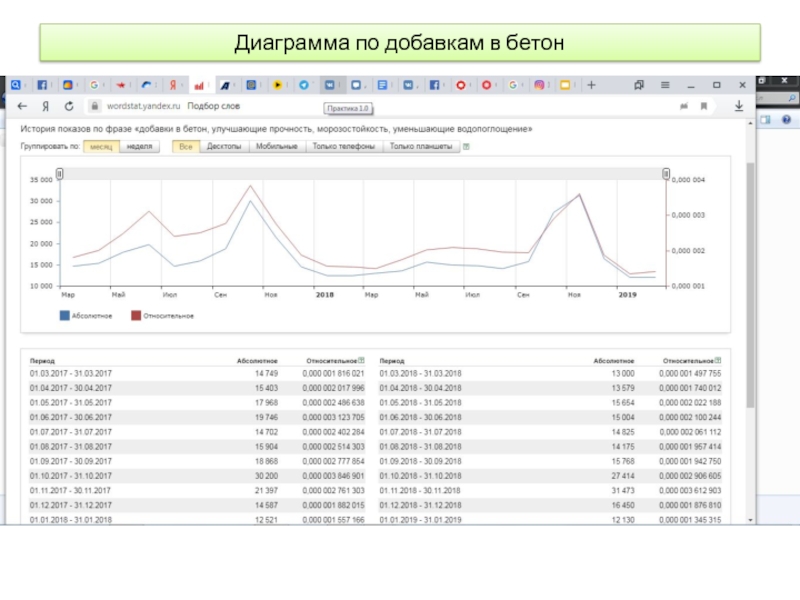
Task: Toggle the Относительное legend swatch
Action: coord(136,315)
